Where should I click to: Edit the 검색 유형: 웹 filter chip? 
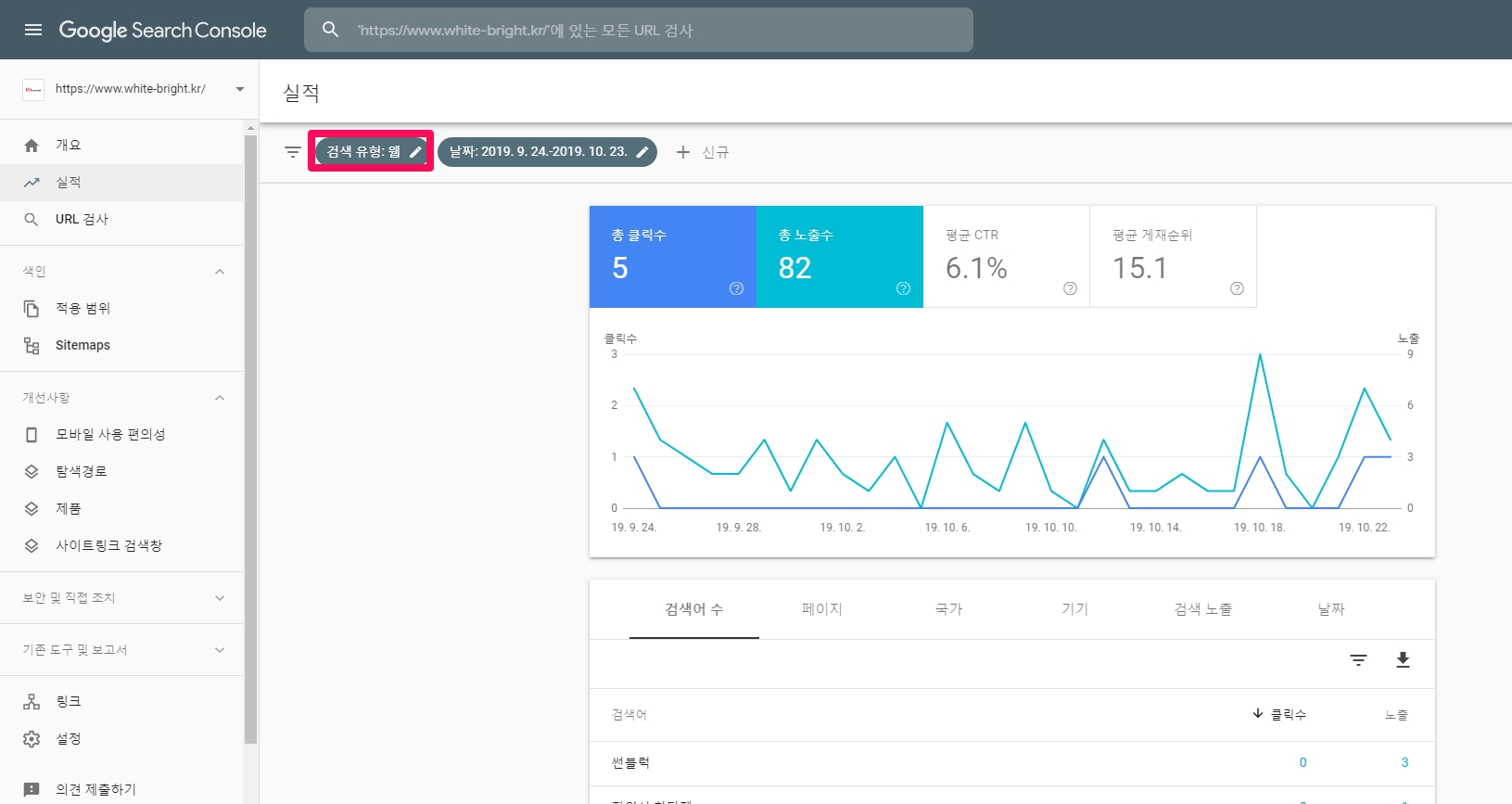pos(371,151)
